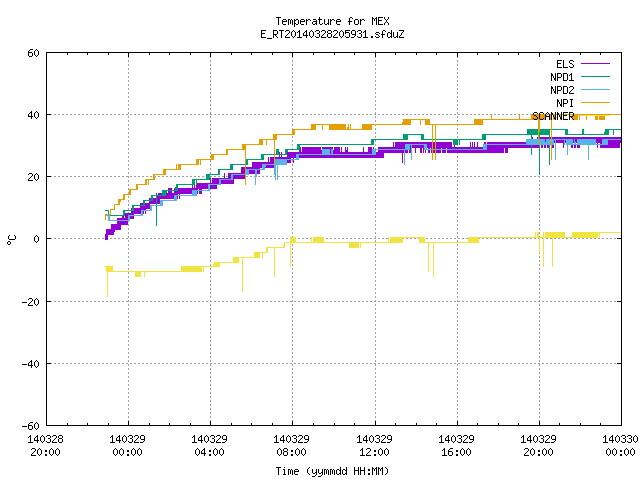This screenshot has height=480, width=640.
Task: Select the filename E_RT20140328205931.sfduZ subtitle
Action: point(332,34)
